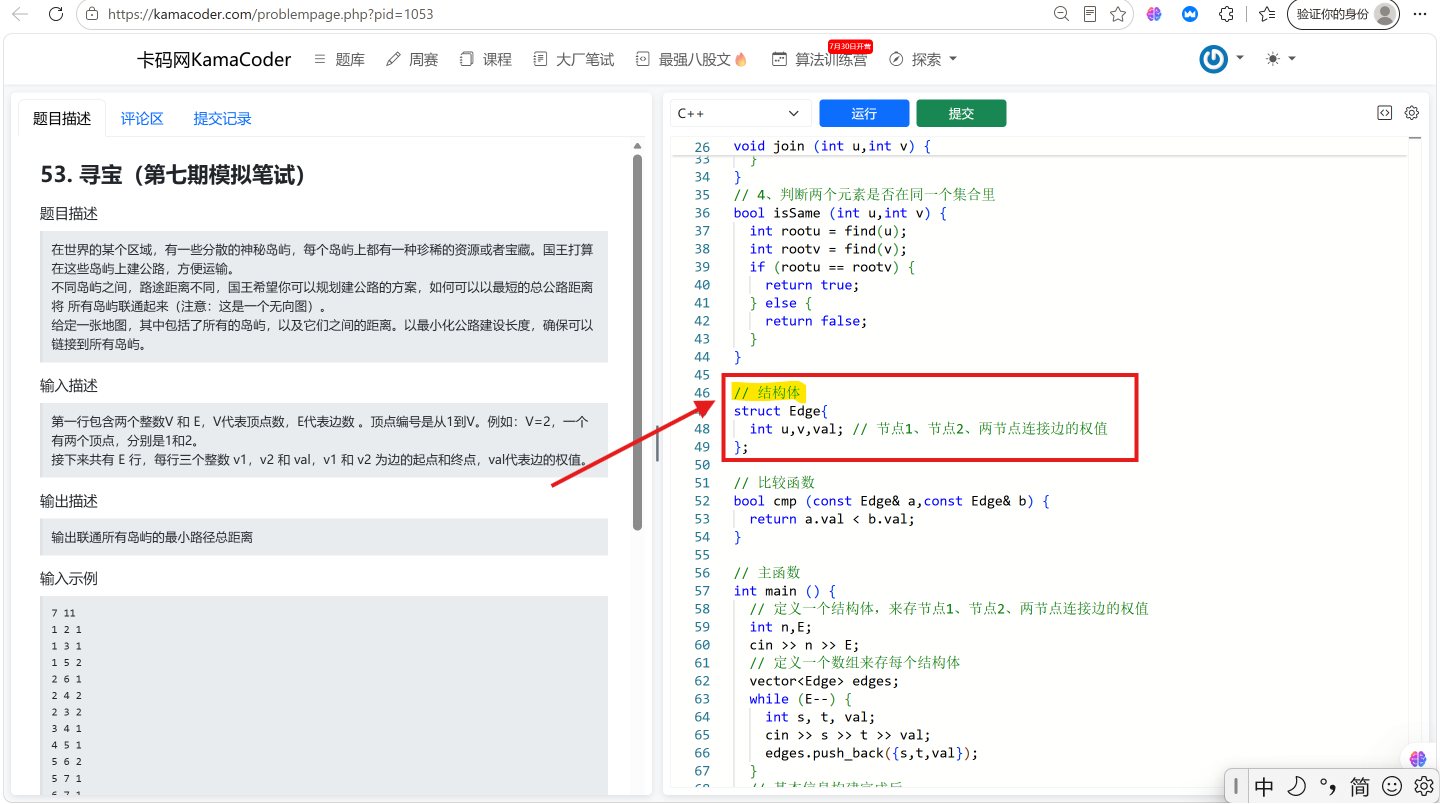Image resolution: width=1440 pixels, height=804 pixels.
Task: Add this page to favorites star
Action: click(1118, 14)
